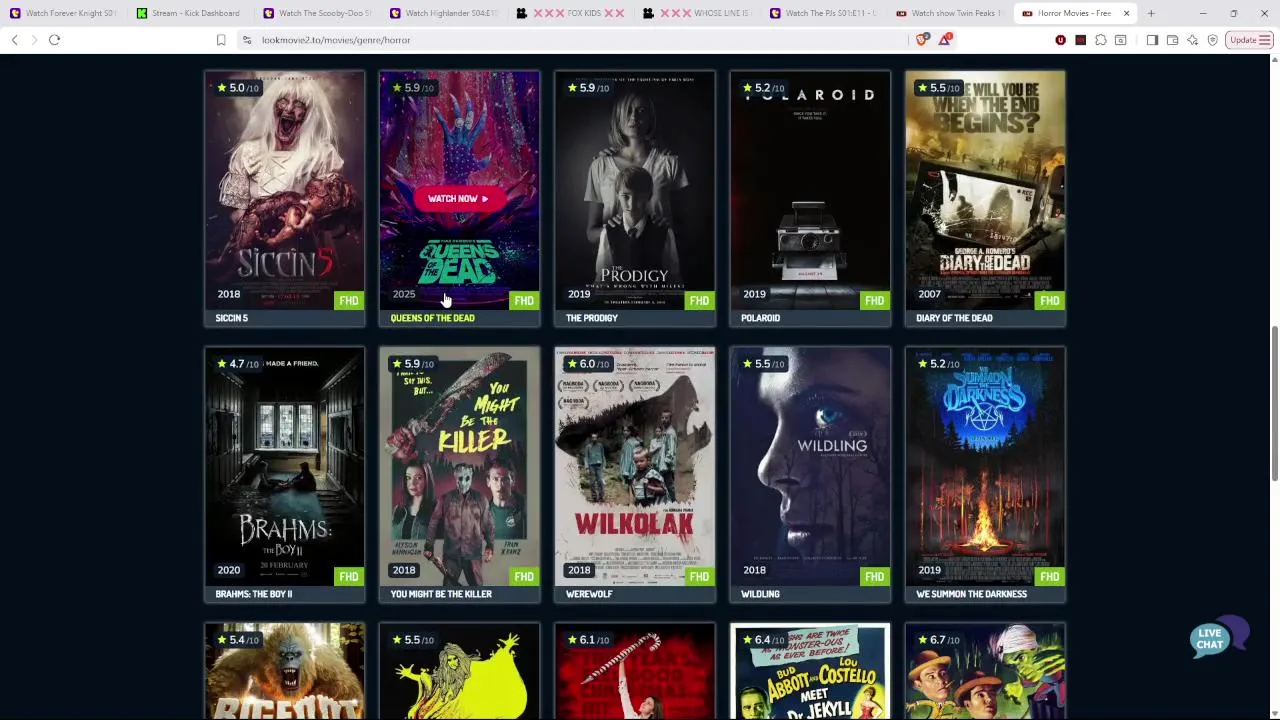Switch to the Watch Highlander S04 tab

tap(442, 13)
